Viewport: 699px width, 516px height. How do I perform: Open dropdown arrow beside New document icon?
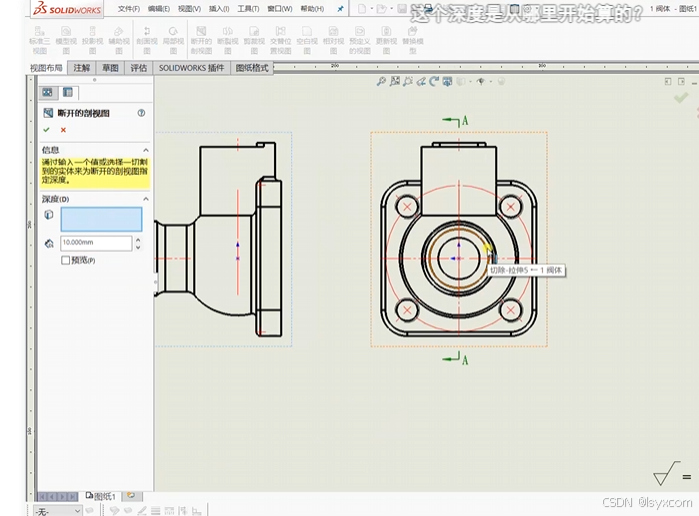(371, 9)
